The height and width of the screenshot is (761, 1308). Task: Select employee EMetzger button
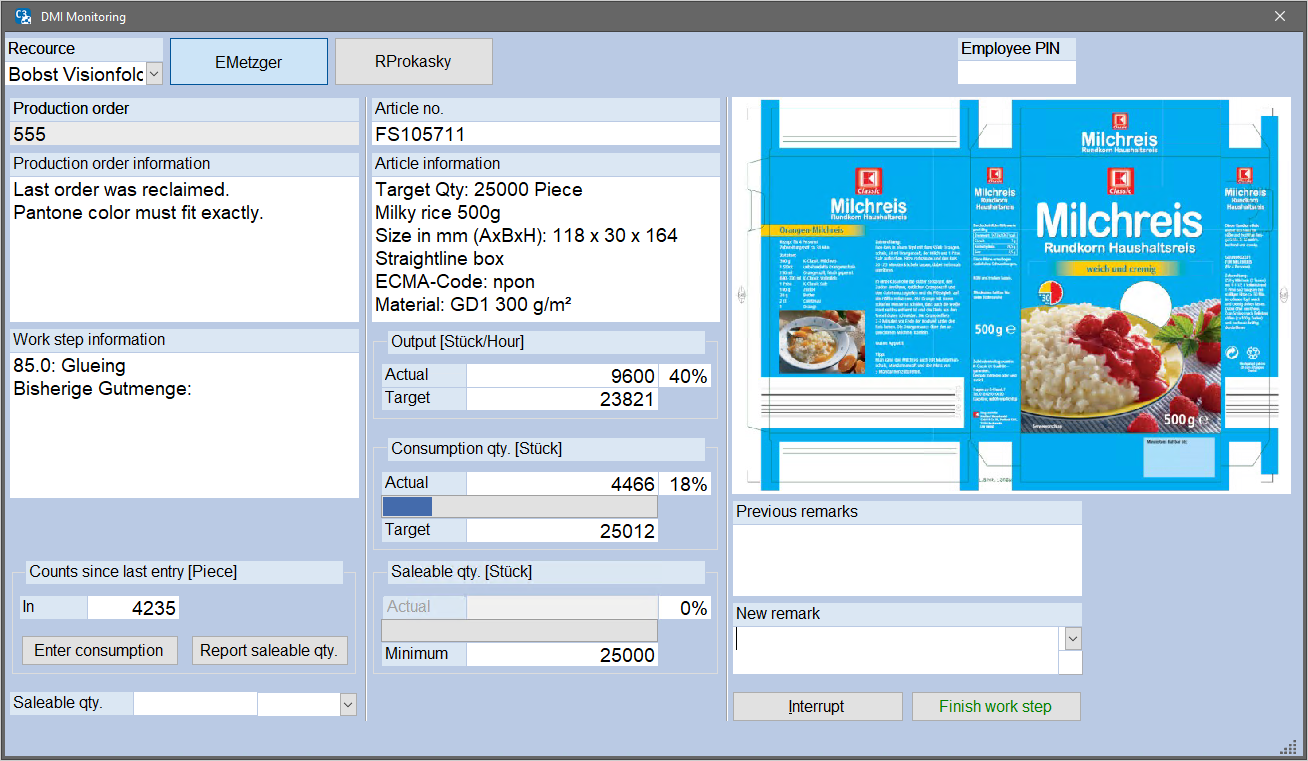coord(249,62)
